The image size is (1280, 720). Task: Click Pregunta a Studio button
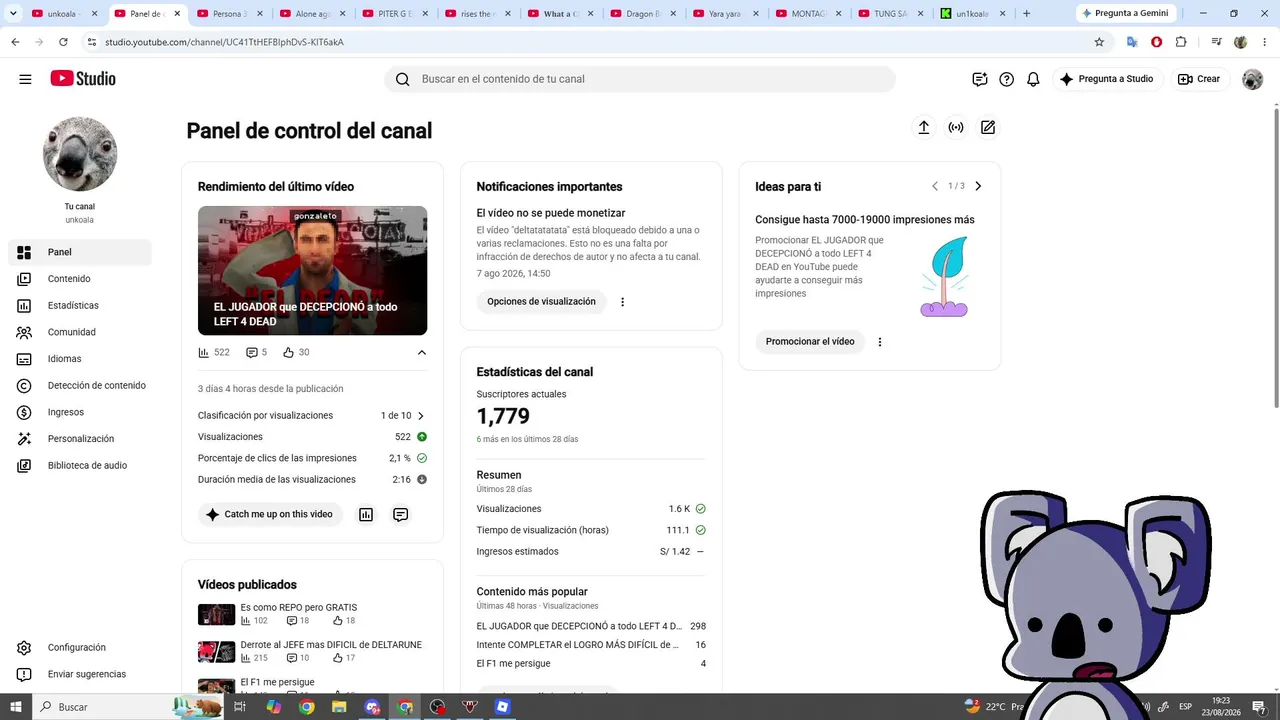1107,79
